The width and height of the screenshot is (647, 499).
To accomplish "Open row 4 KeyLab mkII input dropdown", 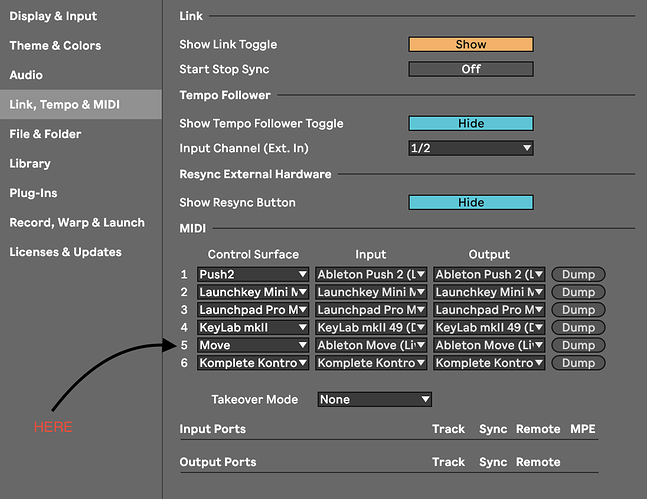I will [371, 327].
